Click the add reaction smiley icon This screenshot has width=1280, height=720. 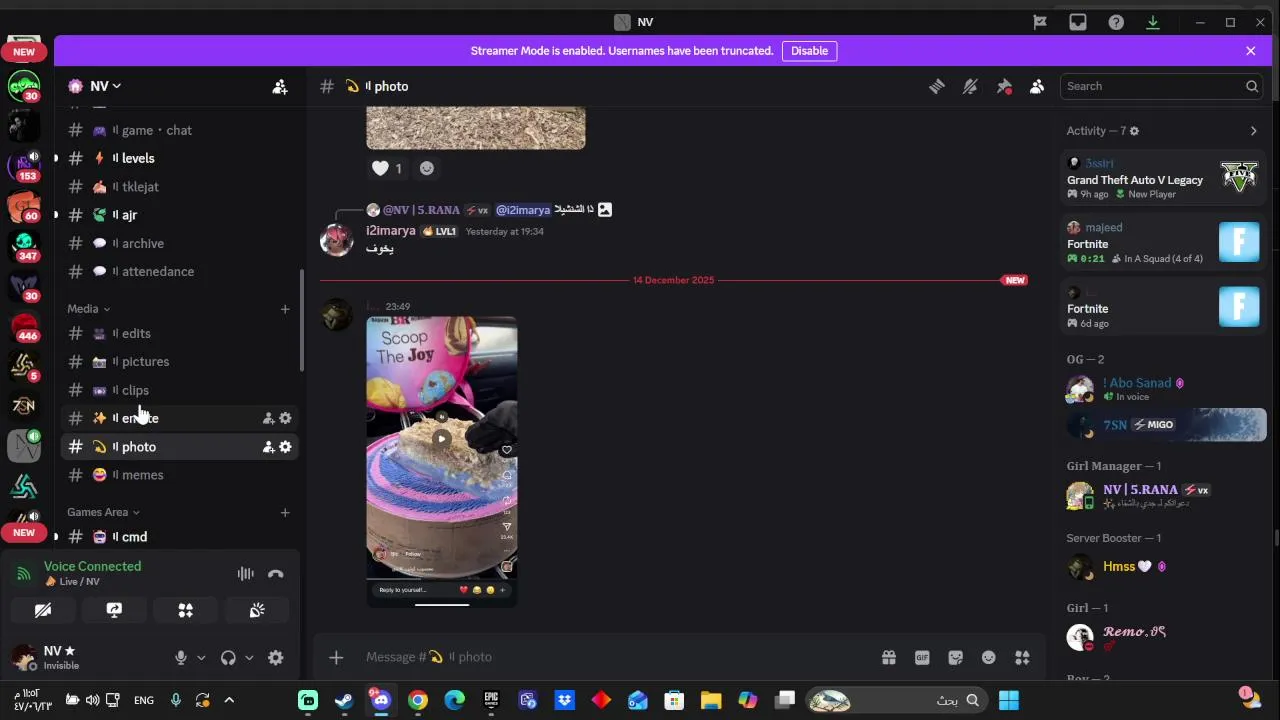pos(427,168)
